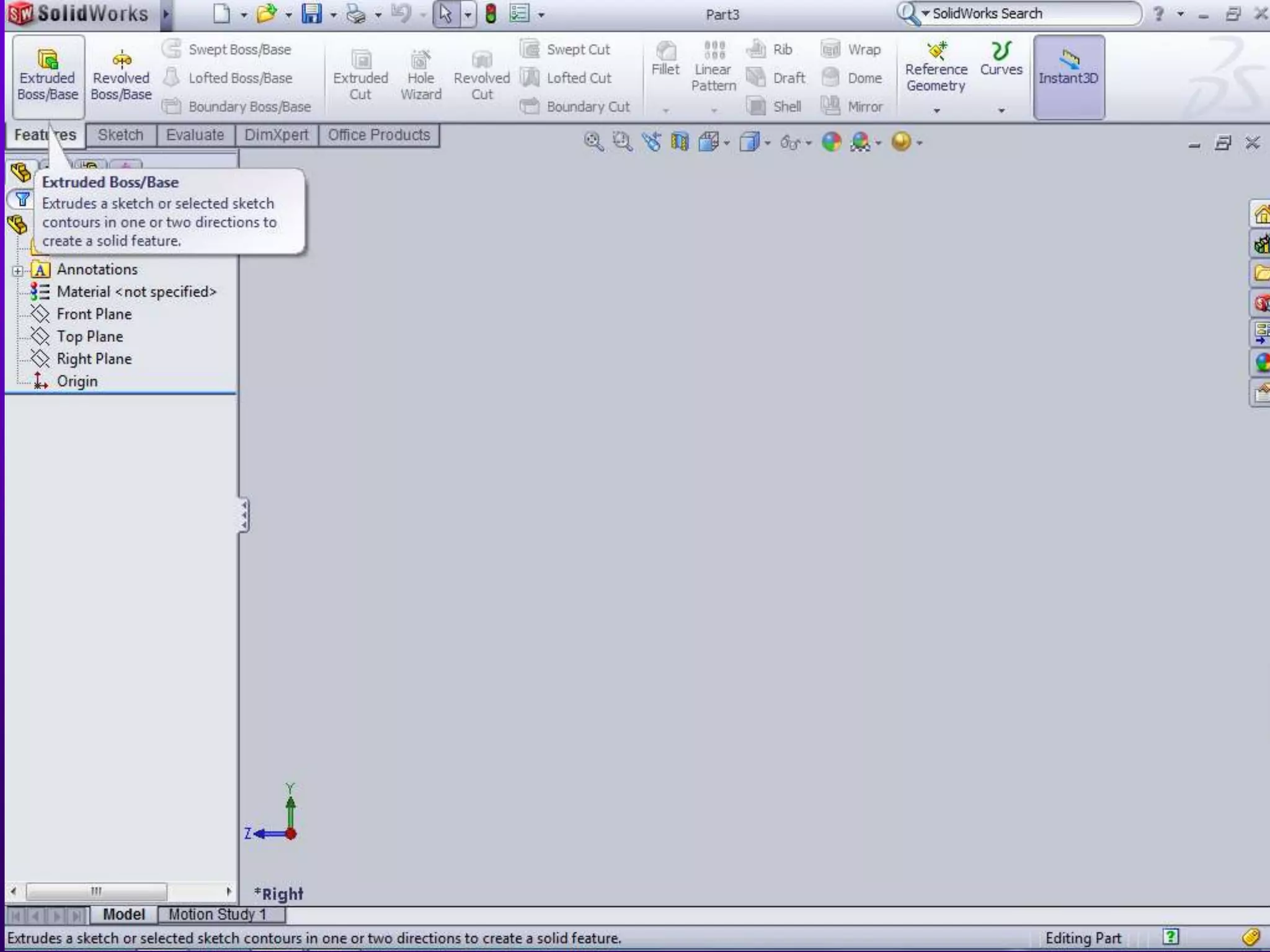Click the Rebuild traffic light icon

coord(491,14)
